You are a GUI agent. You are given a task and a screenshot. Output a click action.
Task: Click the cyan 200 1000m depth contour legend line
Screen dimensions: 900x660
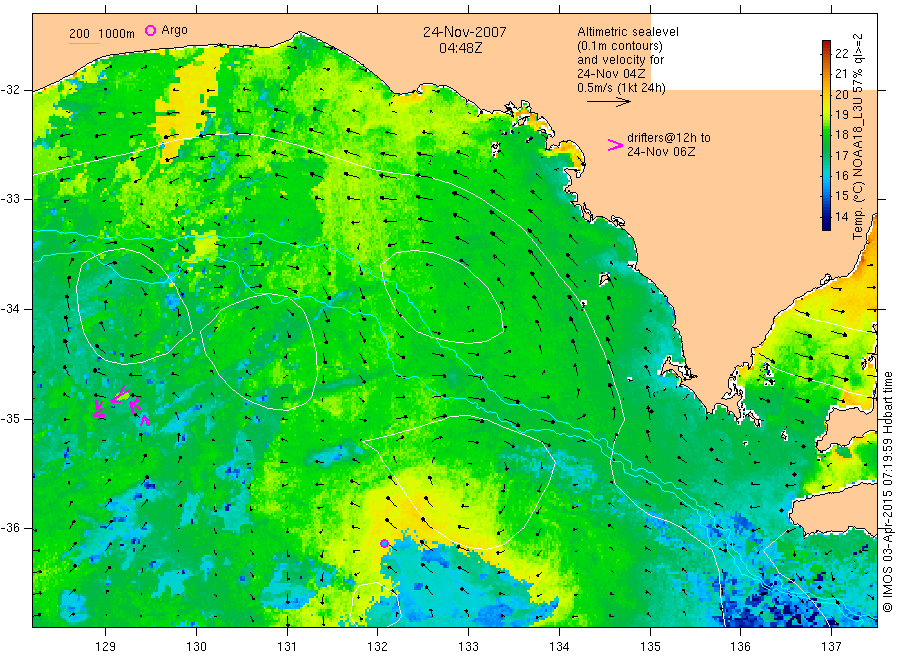click(x=84, y=43)
